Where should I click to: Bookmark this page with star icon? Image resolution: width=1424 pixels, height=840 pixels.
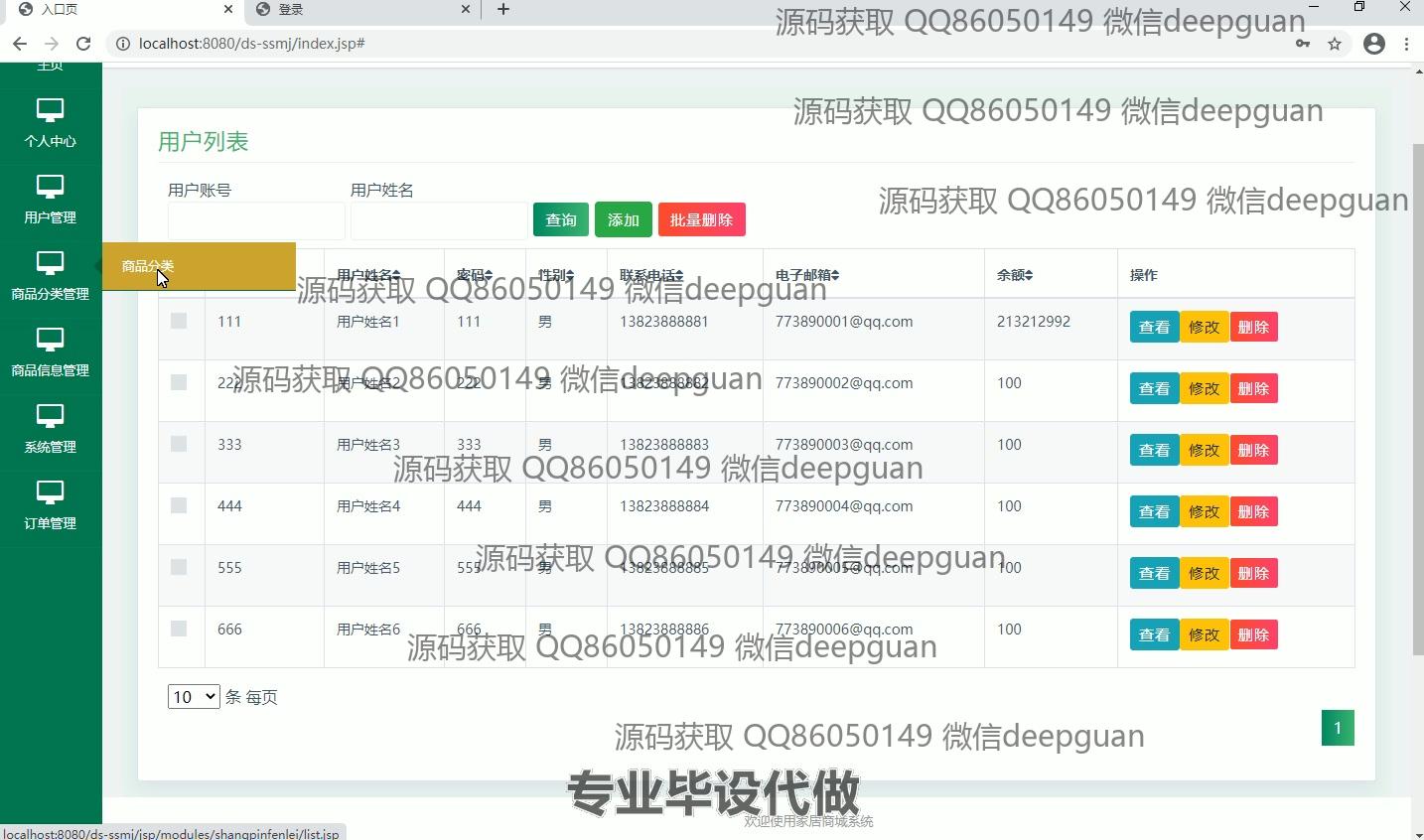tap(1335, 44)
